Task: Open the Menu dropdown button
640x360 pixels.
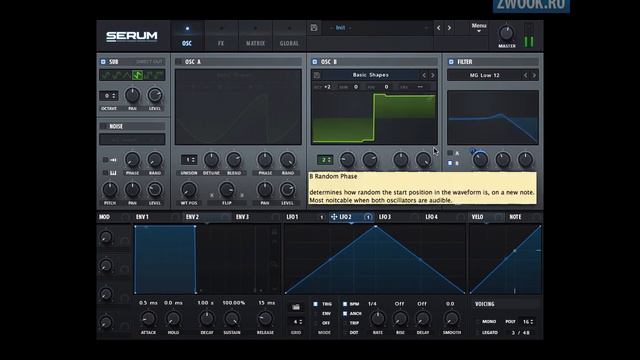Action: 479,27
